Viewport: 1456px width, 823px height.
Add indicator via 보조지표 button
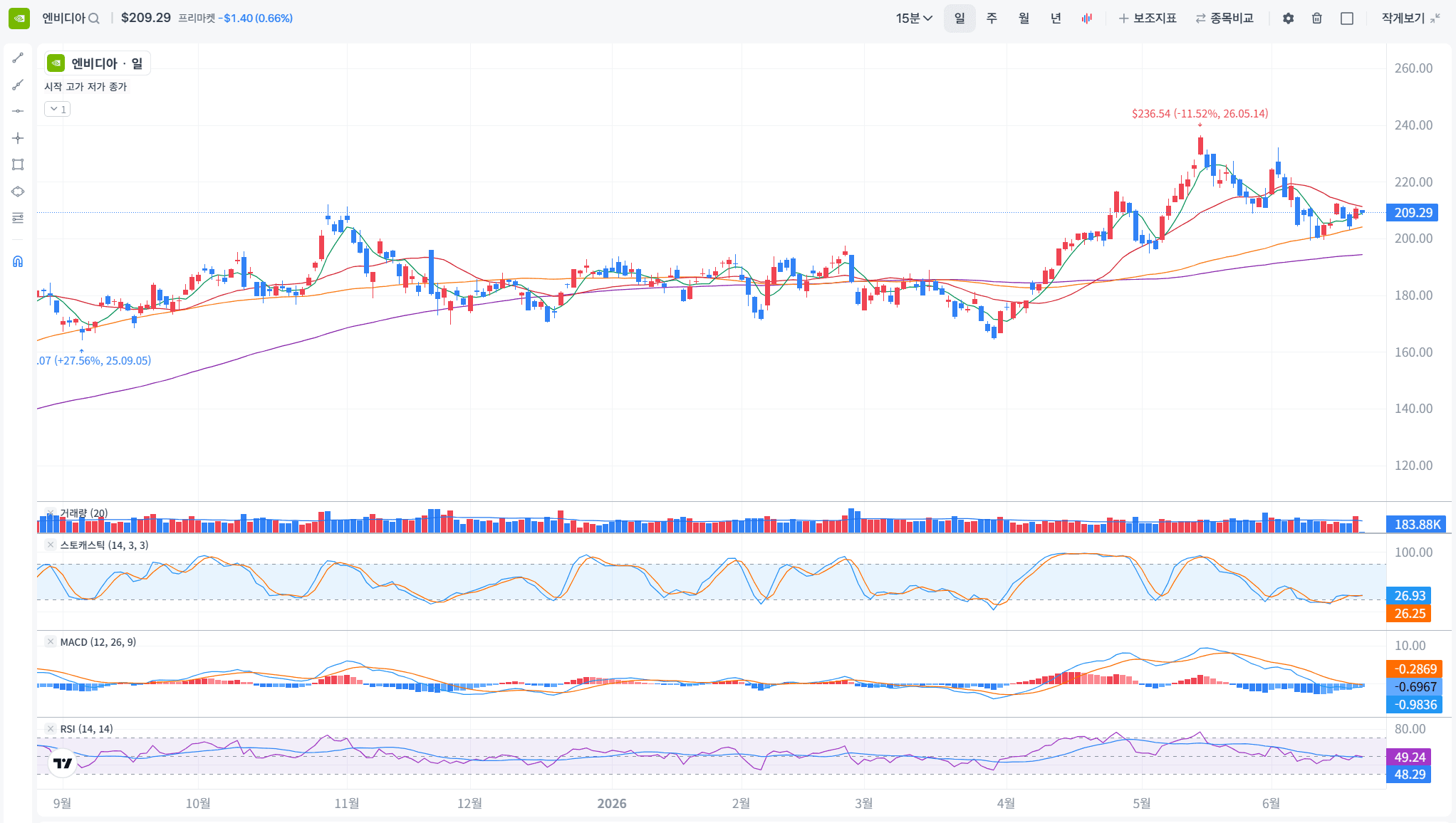click(1148, 19)
